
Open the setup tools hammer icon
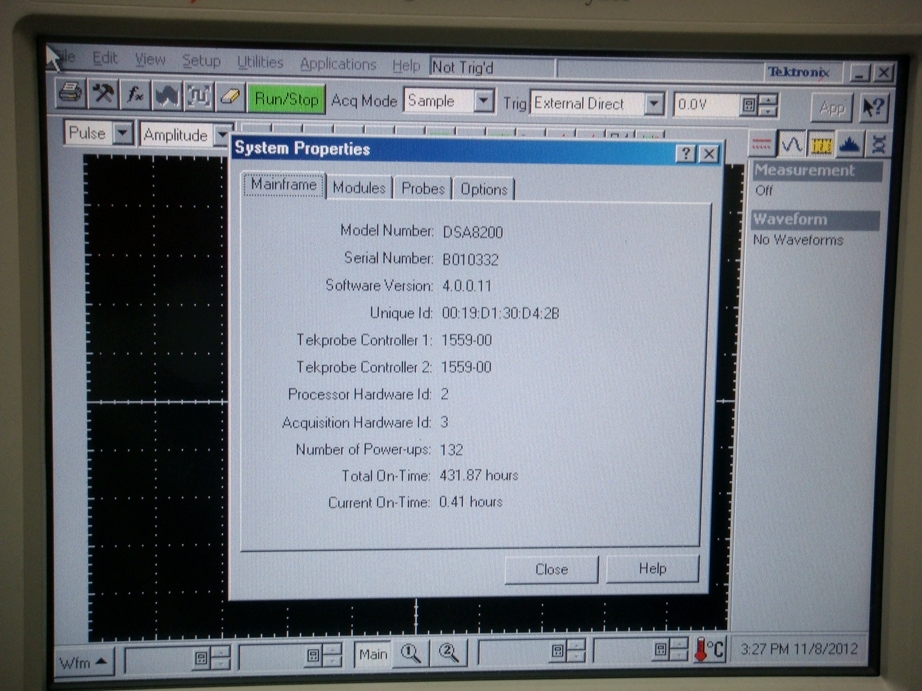point(103,94)
